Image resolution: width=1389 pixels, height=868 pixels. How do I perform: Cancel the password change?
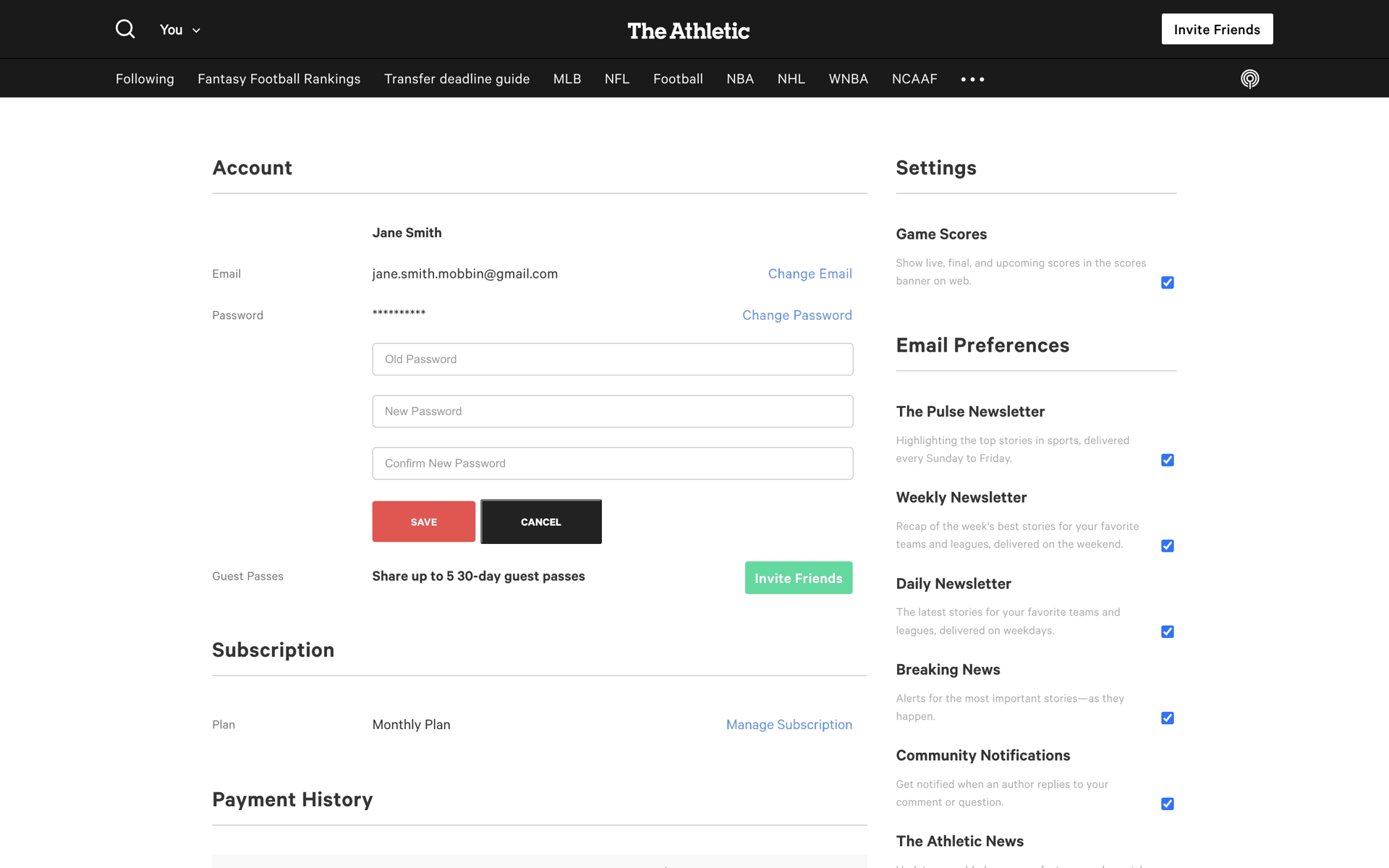click(541, 522)
